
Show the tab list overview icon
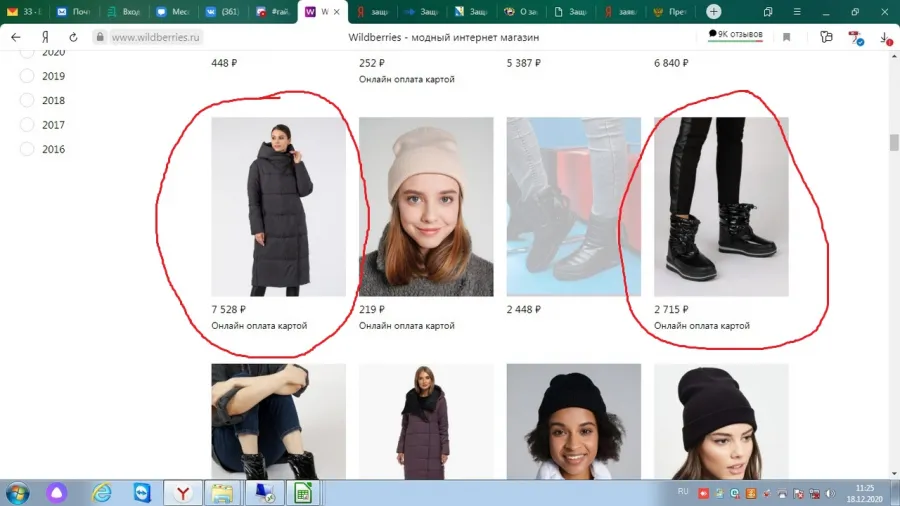pyautogui.click(x=767, y=11)
